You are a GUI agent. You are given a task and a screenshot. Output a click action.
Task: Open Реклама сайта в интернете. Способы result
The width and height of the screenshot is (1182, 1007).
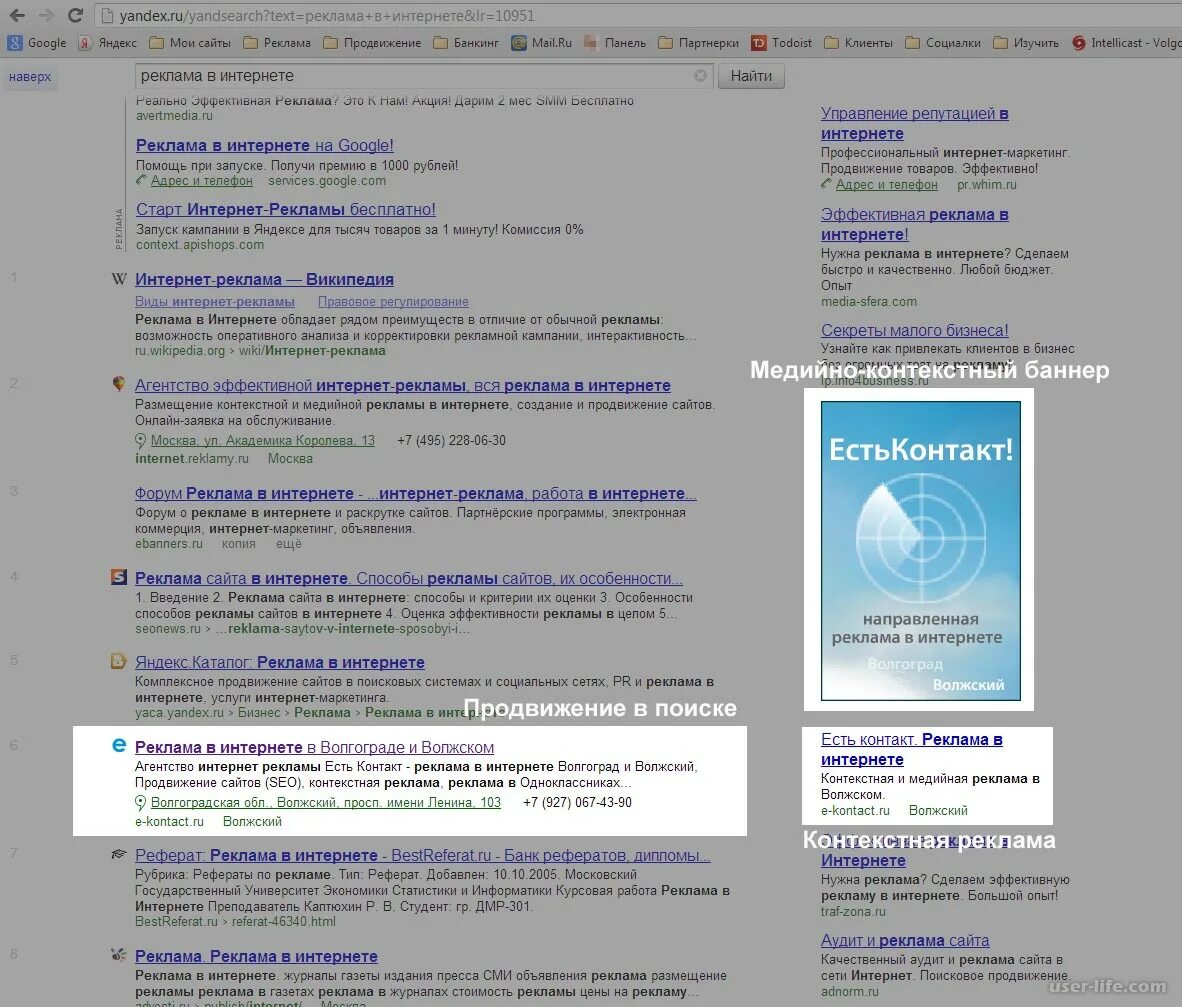409,579
